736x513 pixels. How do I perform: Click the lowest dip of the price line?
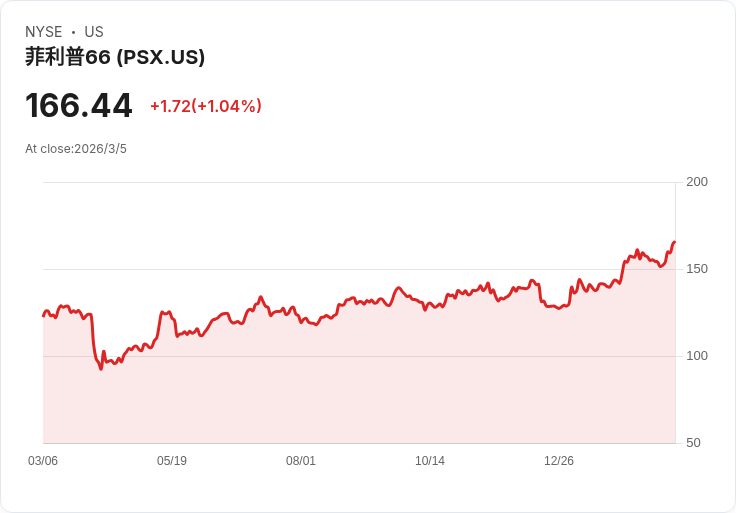coord(101,369)
